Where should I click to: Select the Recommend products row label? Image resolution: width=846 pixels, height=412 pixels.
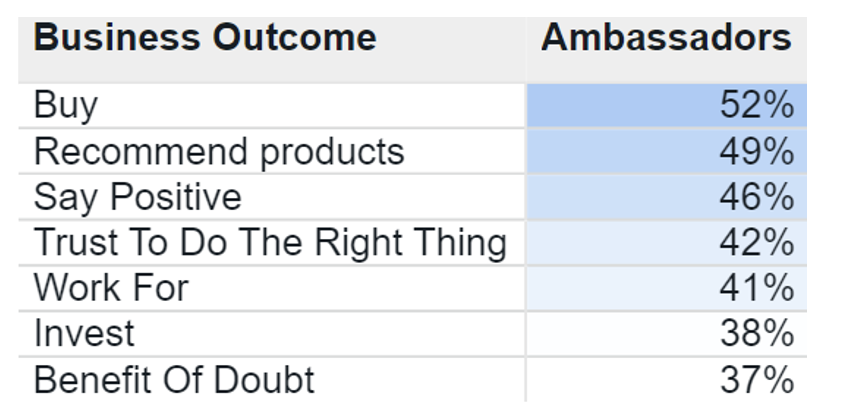click(219, 152)
